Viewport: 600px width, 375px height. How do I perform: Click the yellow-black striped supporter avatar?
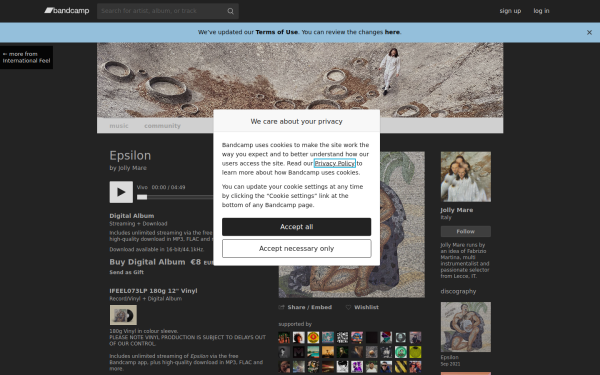[x=400, y=367]
